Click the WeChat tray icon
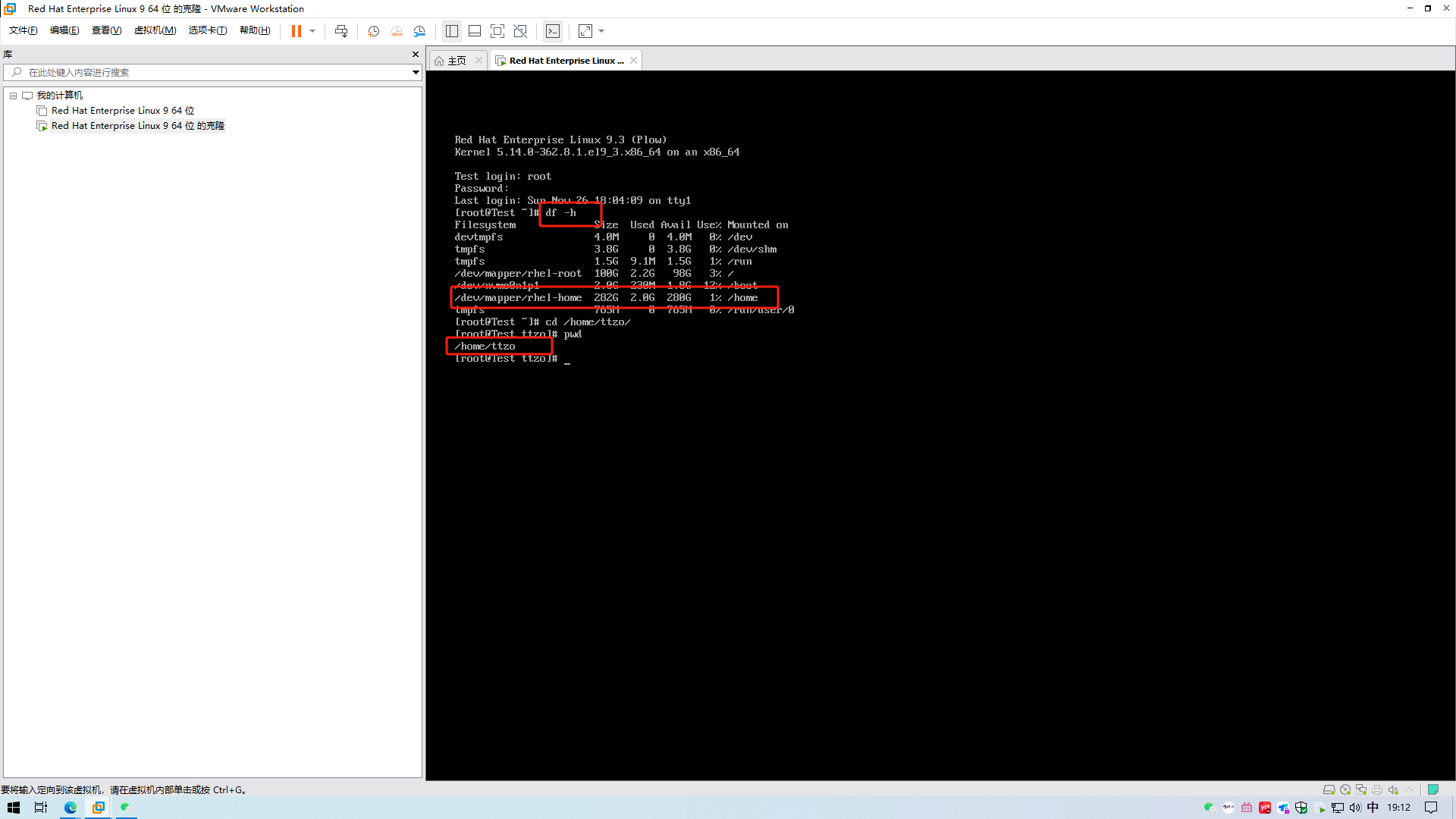The image size is (1456, 819). point(1210,808)
